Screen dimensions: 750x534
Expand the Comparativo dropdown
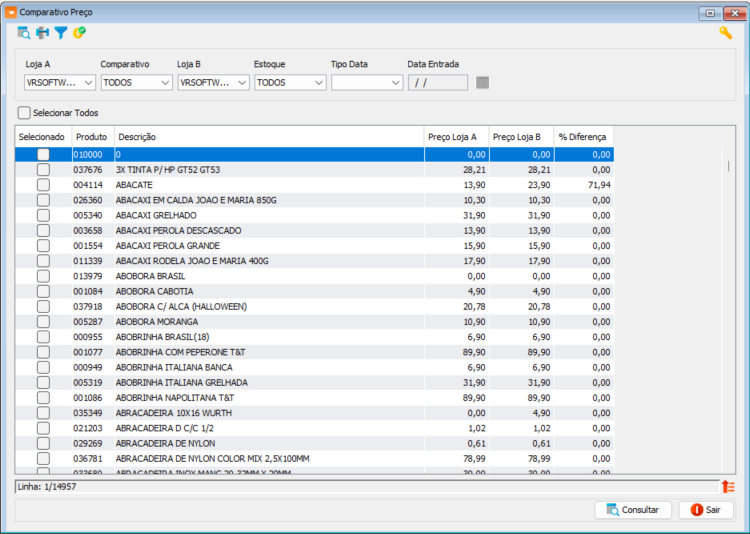tap(136, 82)
